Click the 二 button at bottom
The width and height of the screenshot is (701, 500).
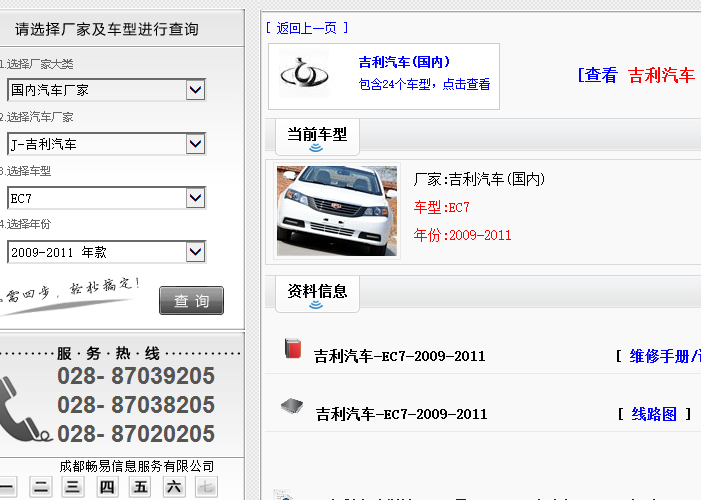pyautogui.click(x=41, y=487)
